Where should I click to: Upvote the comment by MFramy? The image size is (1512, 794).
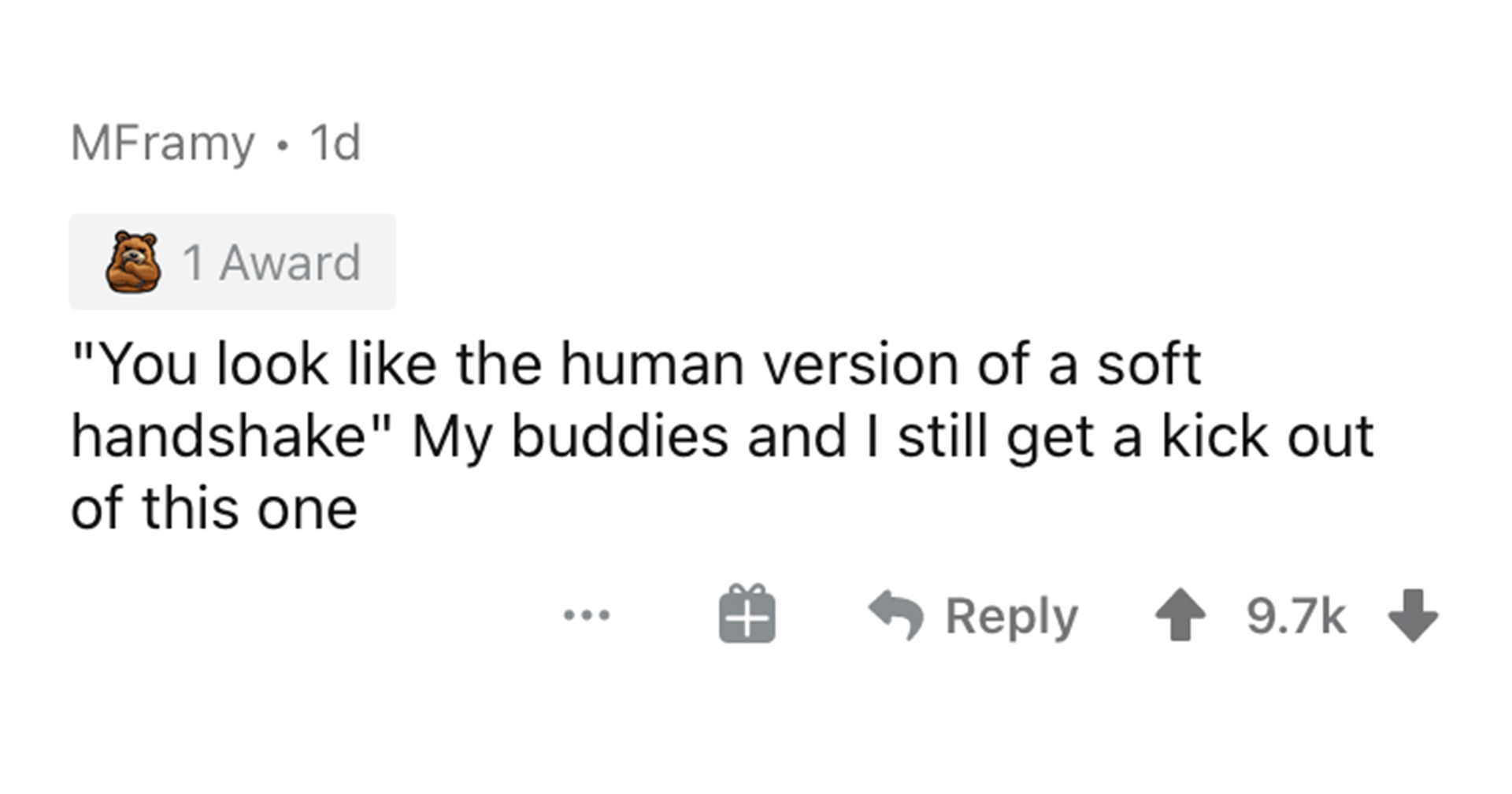(x=1180, y=615)
